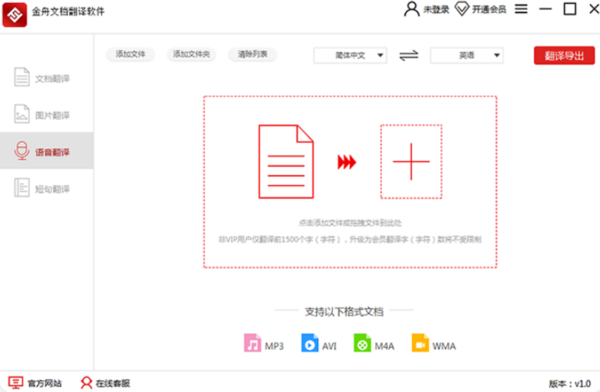Switch to 图片翻译 image translation tab
Screen dimensions: 600x392
pyautogui.click(x=47, y=115)
